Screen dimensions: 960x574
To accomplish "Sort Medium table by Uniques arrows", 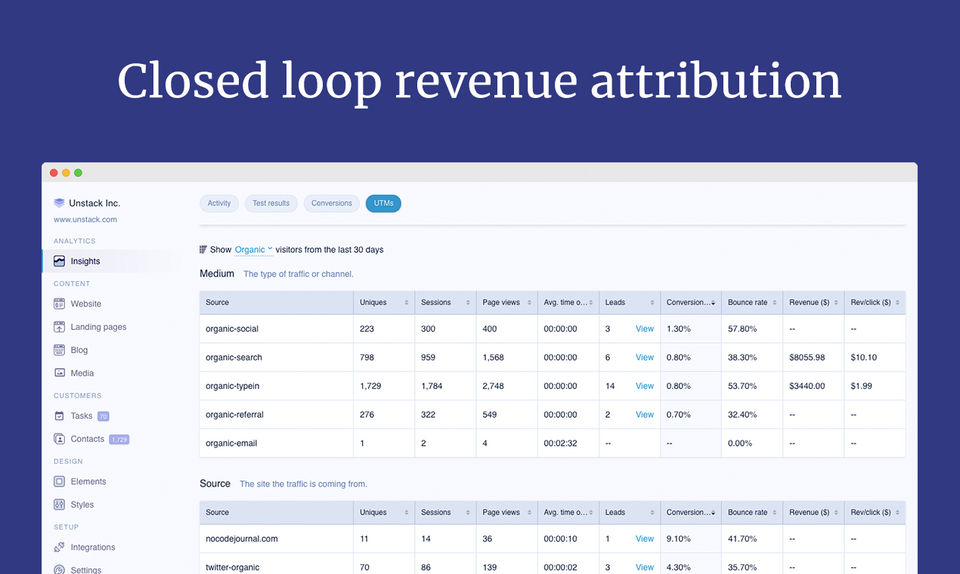I will pyautogui.click(x=406, y=303).
